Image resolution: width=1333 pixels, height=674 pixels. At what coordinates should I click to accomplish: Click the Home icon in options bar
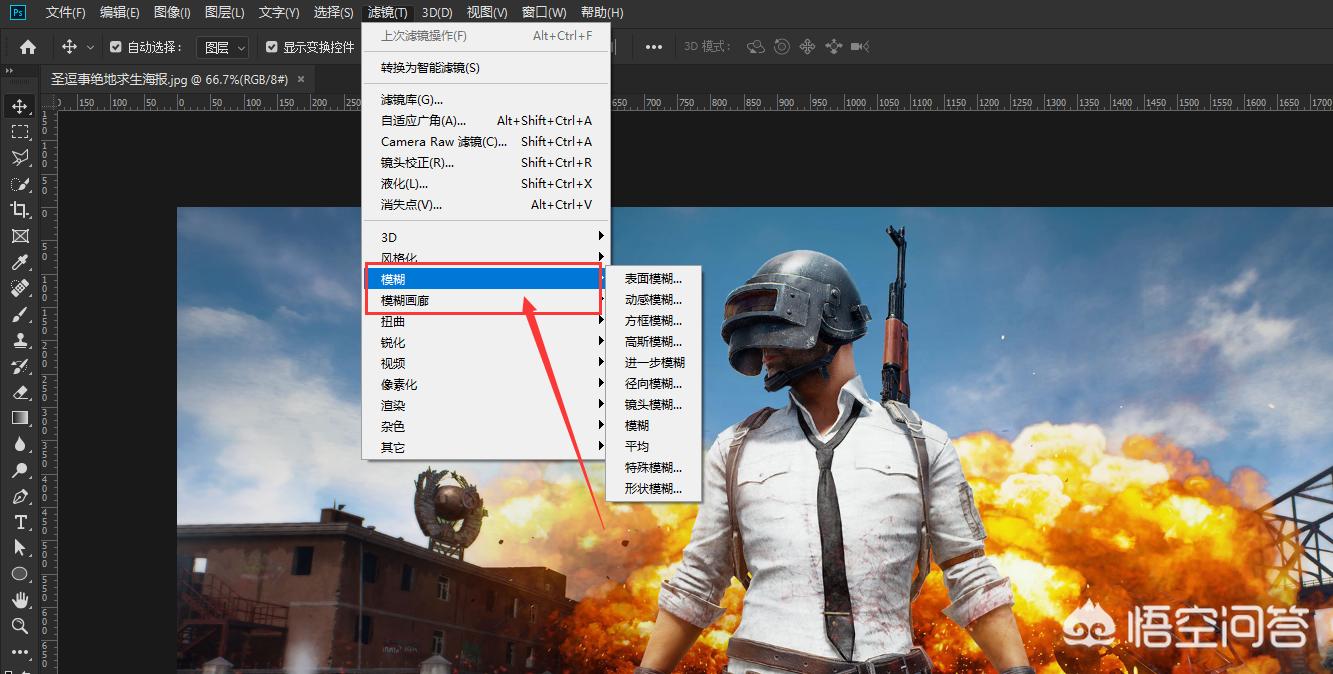(27, 46)
